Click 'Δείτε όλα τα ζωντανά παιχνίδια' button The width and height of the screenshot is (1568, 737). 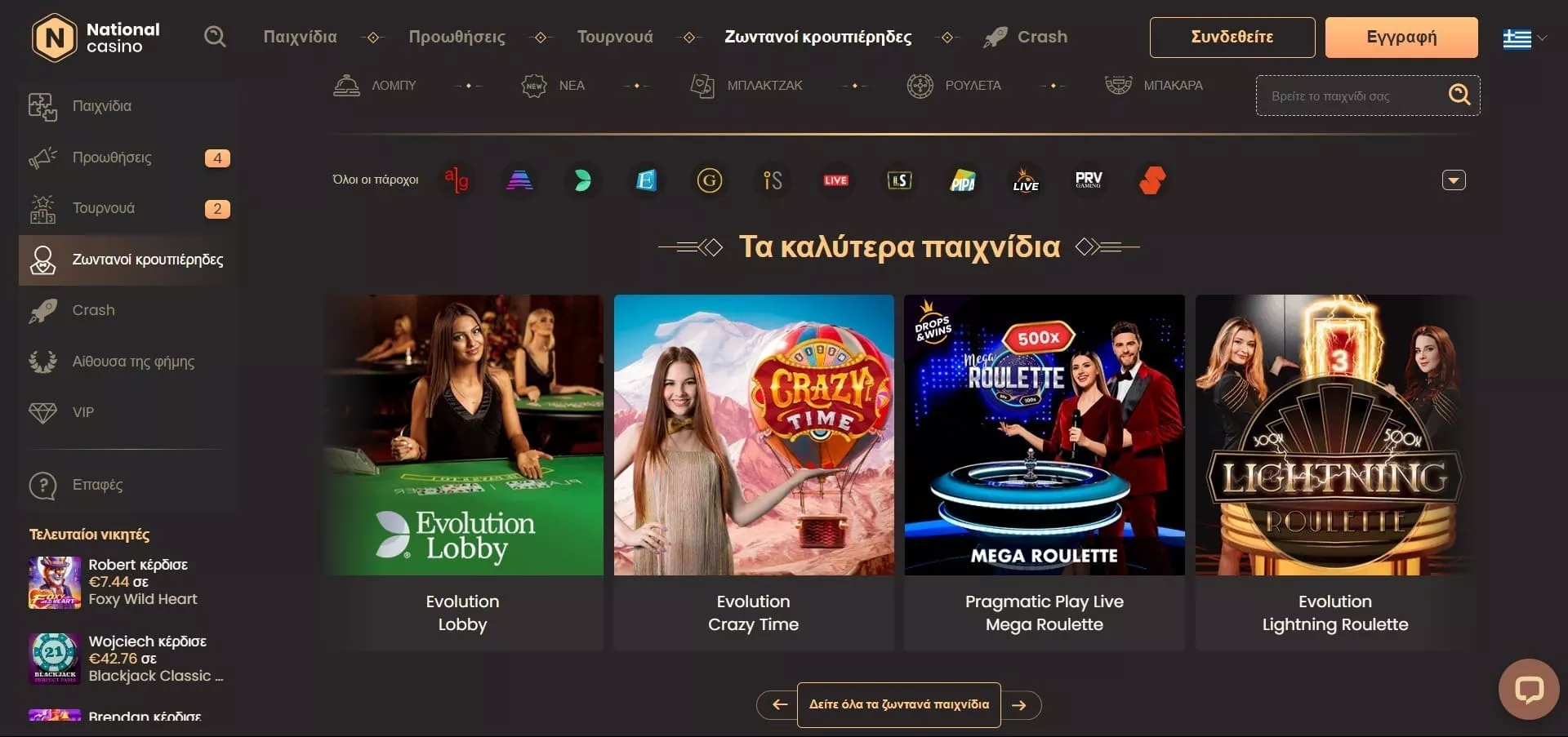coord(899,704)
